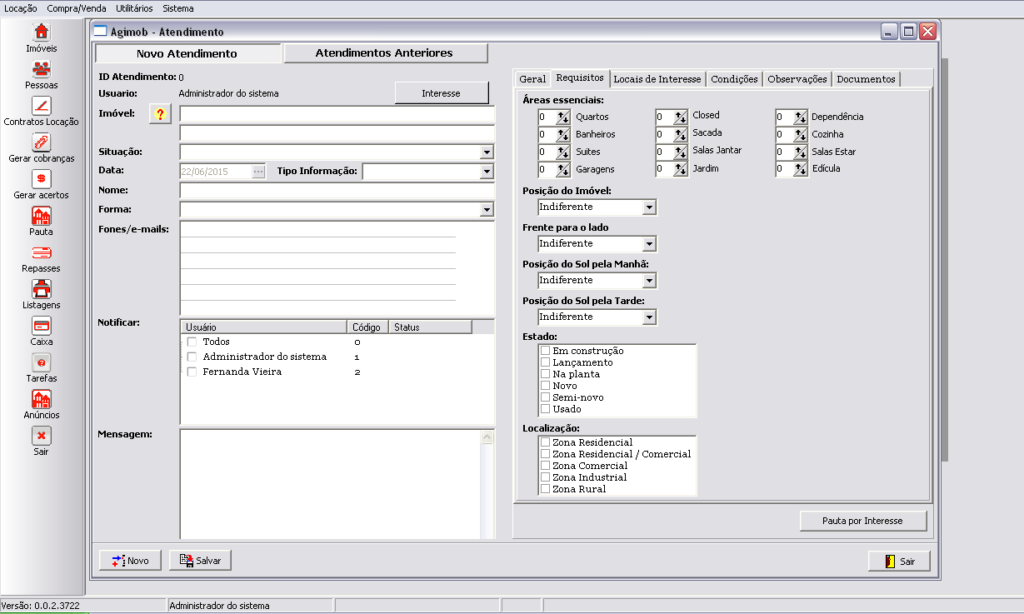Save with the Salvar button
The width and height of the screenshot is (1024, 614).
(x=200, y=560)
